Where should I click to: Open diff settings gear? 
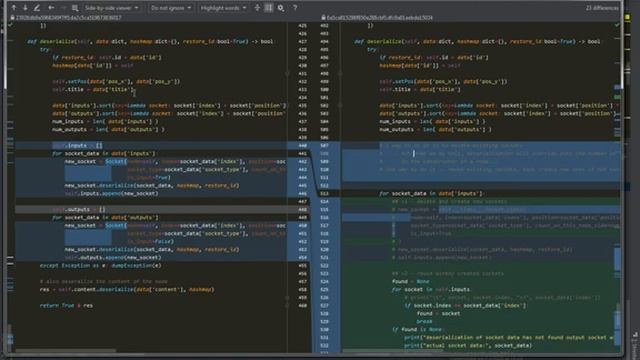(x=281, y=7)
